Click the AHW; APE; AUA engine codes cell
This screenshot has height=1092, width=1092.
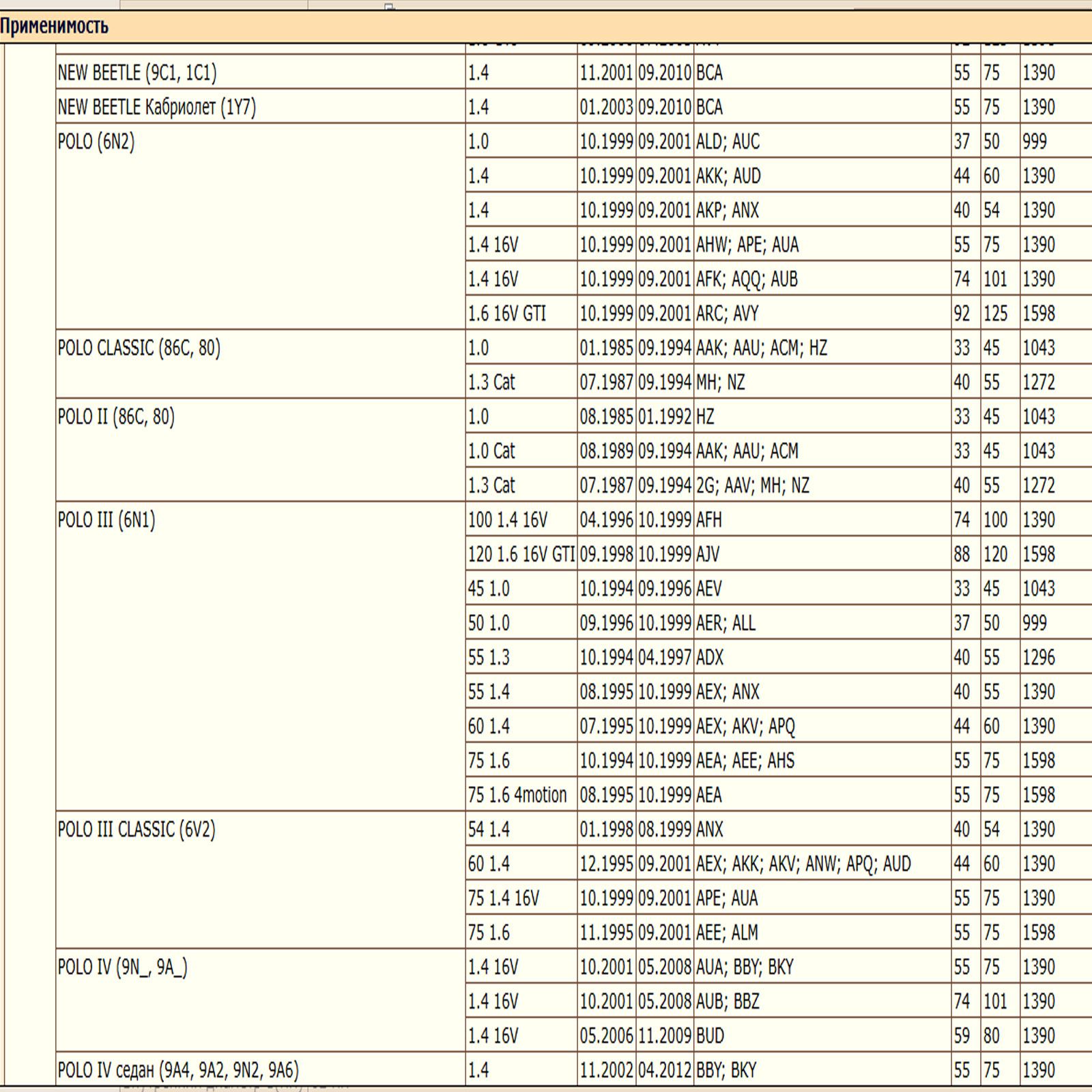(747, 245)
